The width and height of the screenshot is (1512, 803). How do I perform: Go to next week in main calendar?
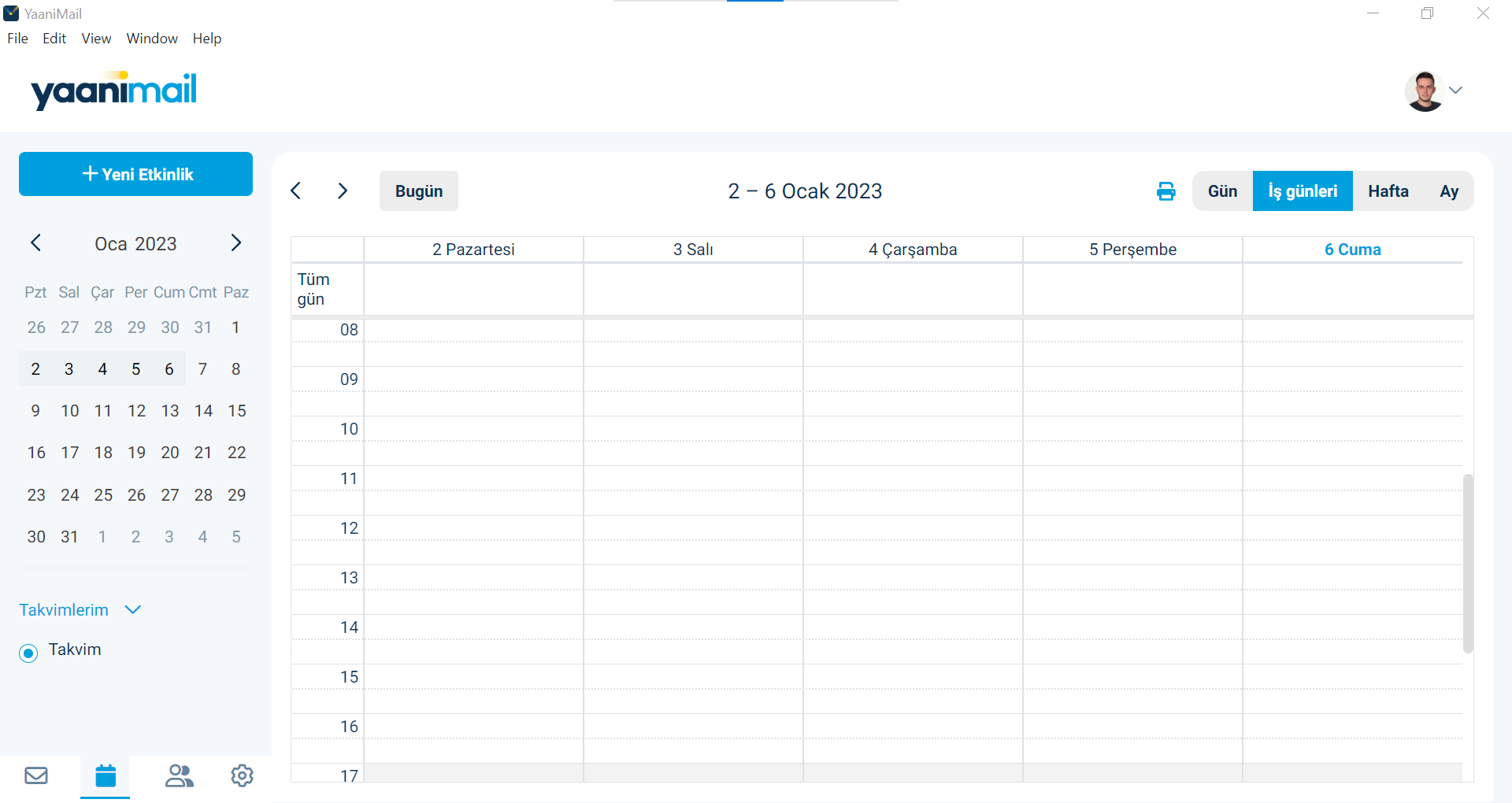[342, 191]
